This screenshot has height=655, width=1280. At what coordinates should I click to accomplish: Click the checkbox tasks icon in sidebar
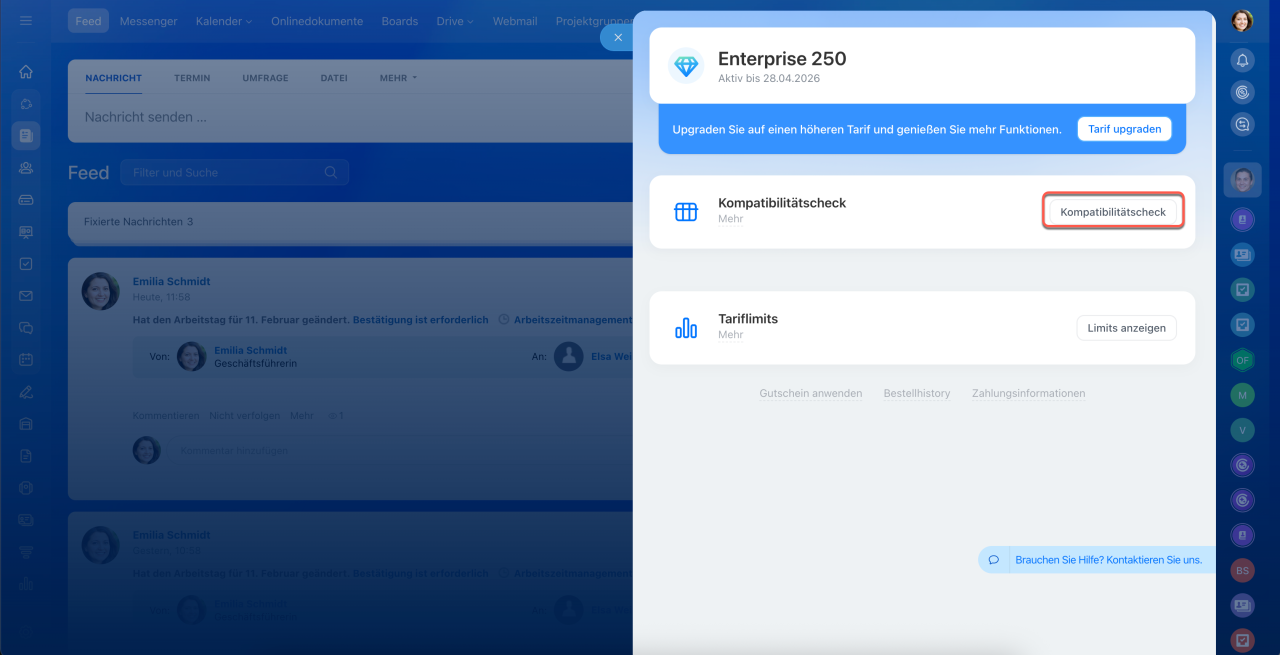pyautogui.click(x=26, y=264)
